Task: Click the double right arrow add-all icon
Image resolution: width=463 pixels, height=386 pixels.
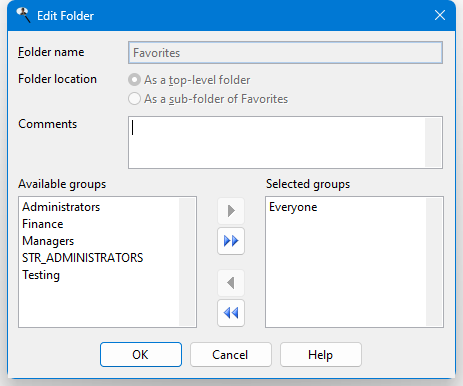Action: (231, 241)
